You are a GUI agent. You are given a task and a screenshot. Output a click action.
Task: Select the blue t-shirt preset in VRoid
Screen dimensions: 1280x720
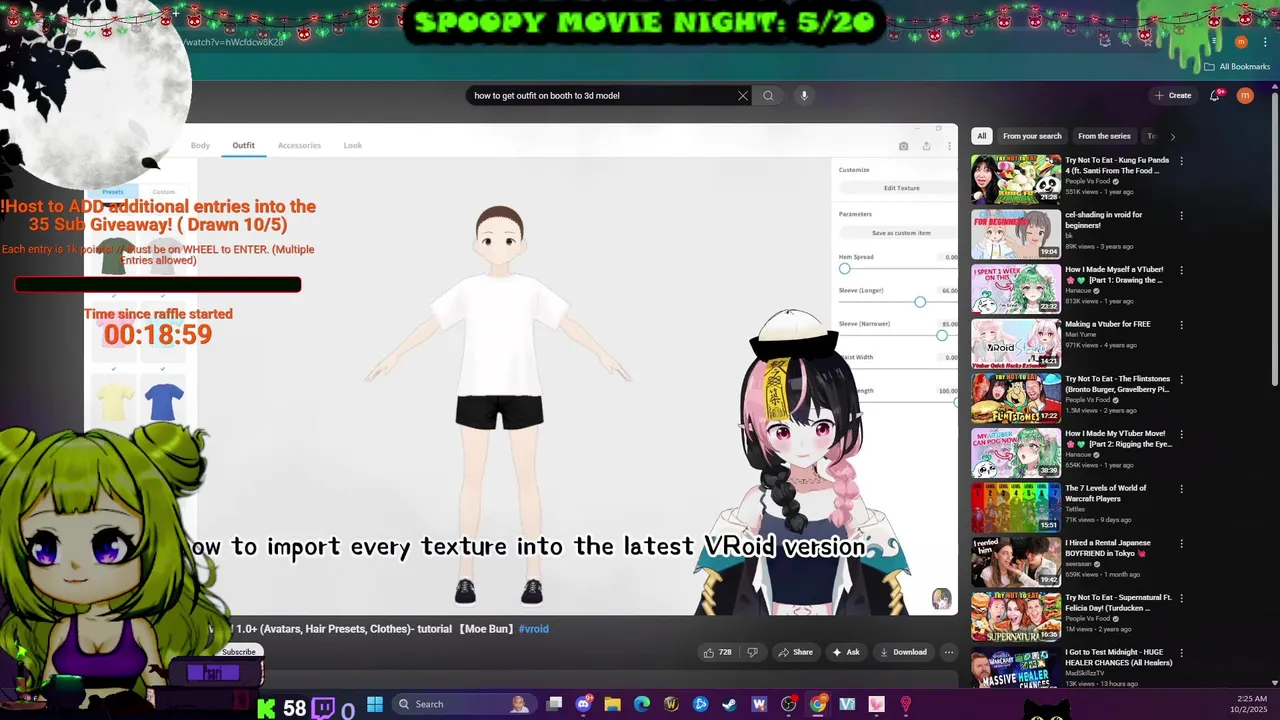tap(164, 402)
